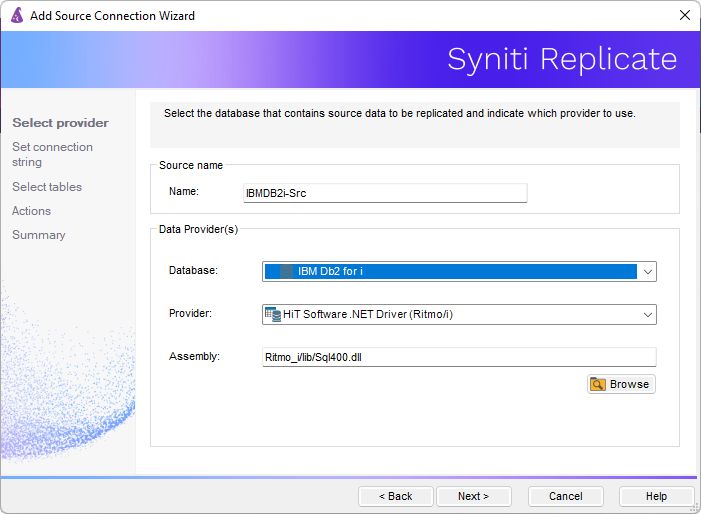Select the 'Select provider' wizard step

(60, 123)
